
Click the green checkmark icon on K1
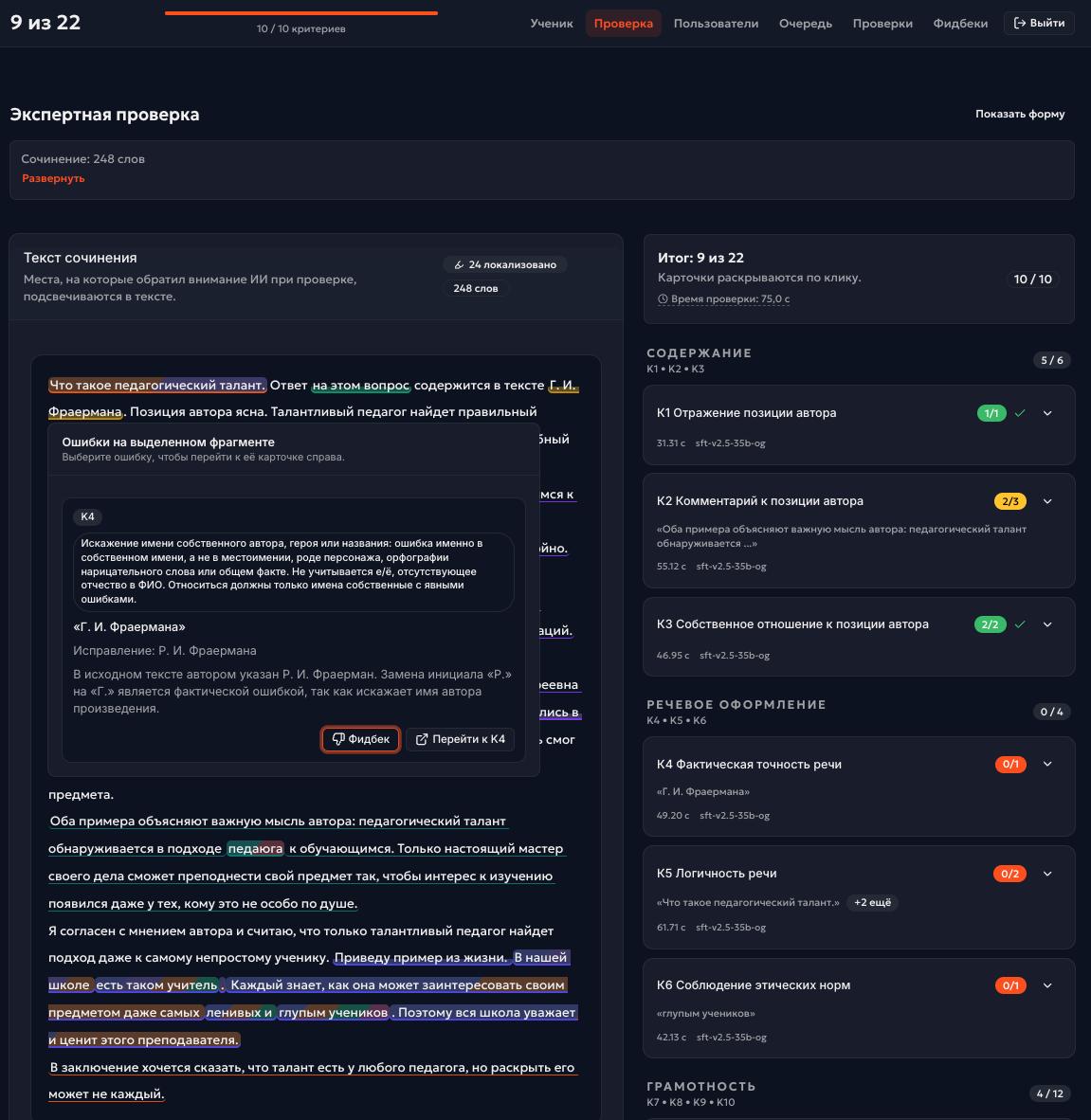[1020, 413]
